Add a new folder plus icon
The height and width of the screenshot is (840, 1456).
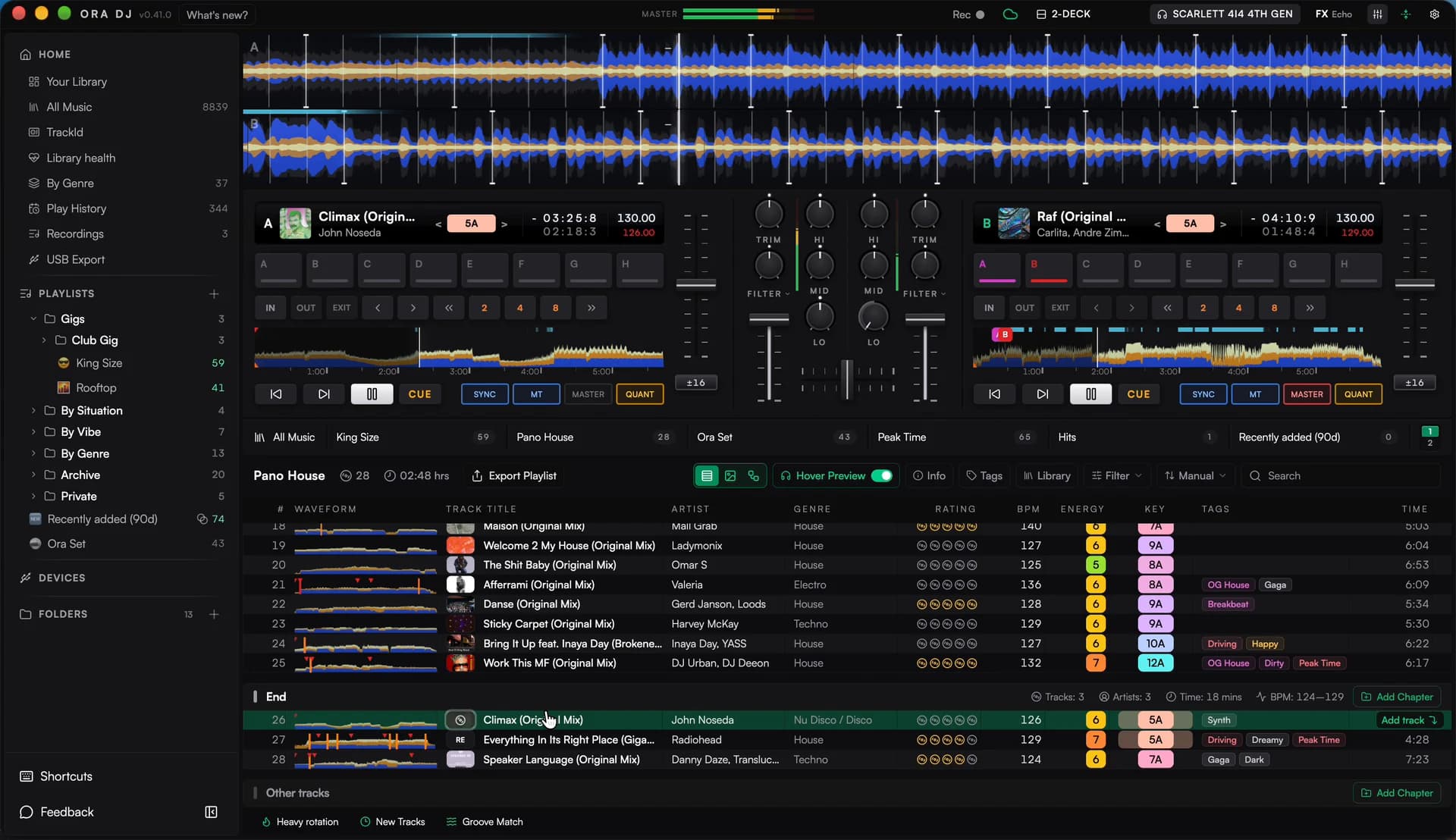[x=214, y=614]
